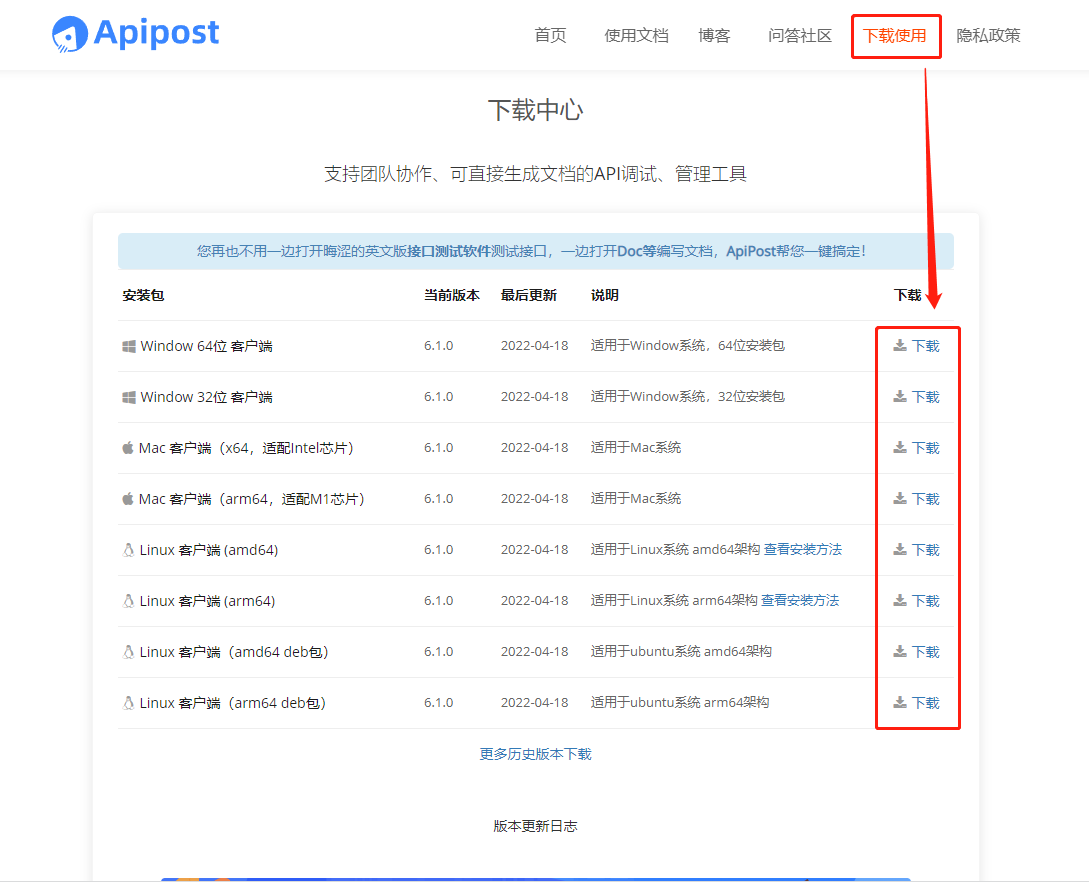Click download icon for Mac arm64 M1 client
Viewport: 1089px width, 882px height.
[x=899, y=498]
